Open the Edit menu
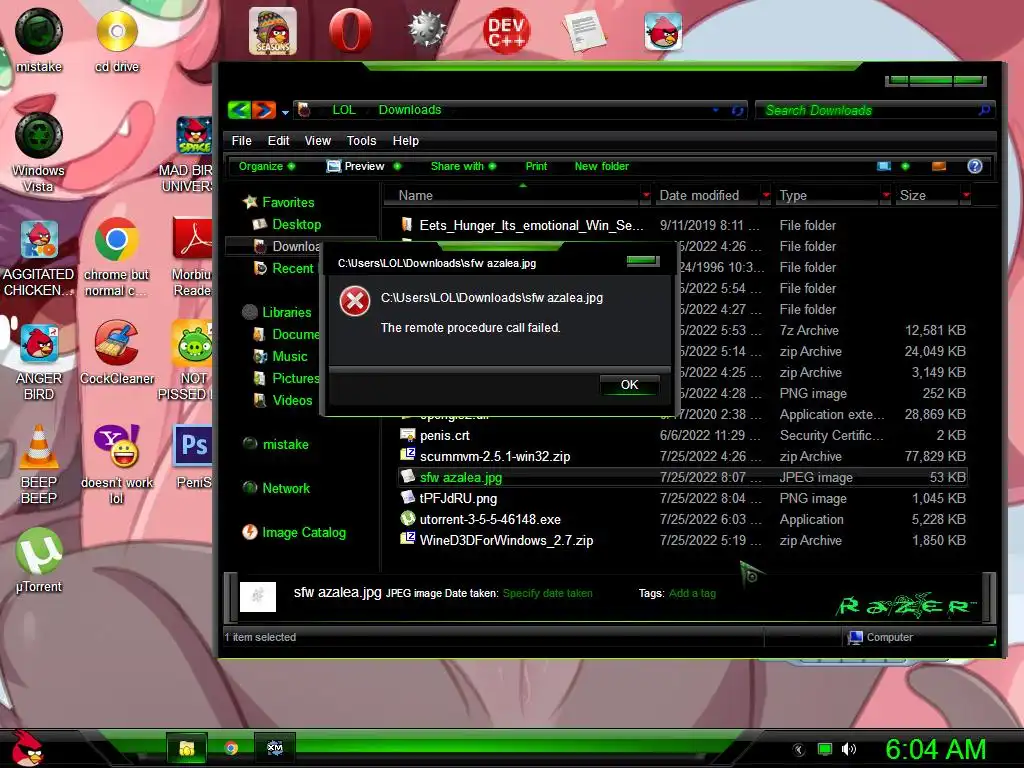This screenshot has height=768, width=1024. coord(278,140)
